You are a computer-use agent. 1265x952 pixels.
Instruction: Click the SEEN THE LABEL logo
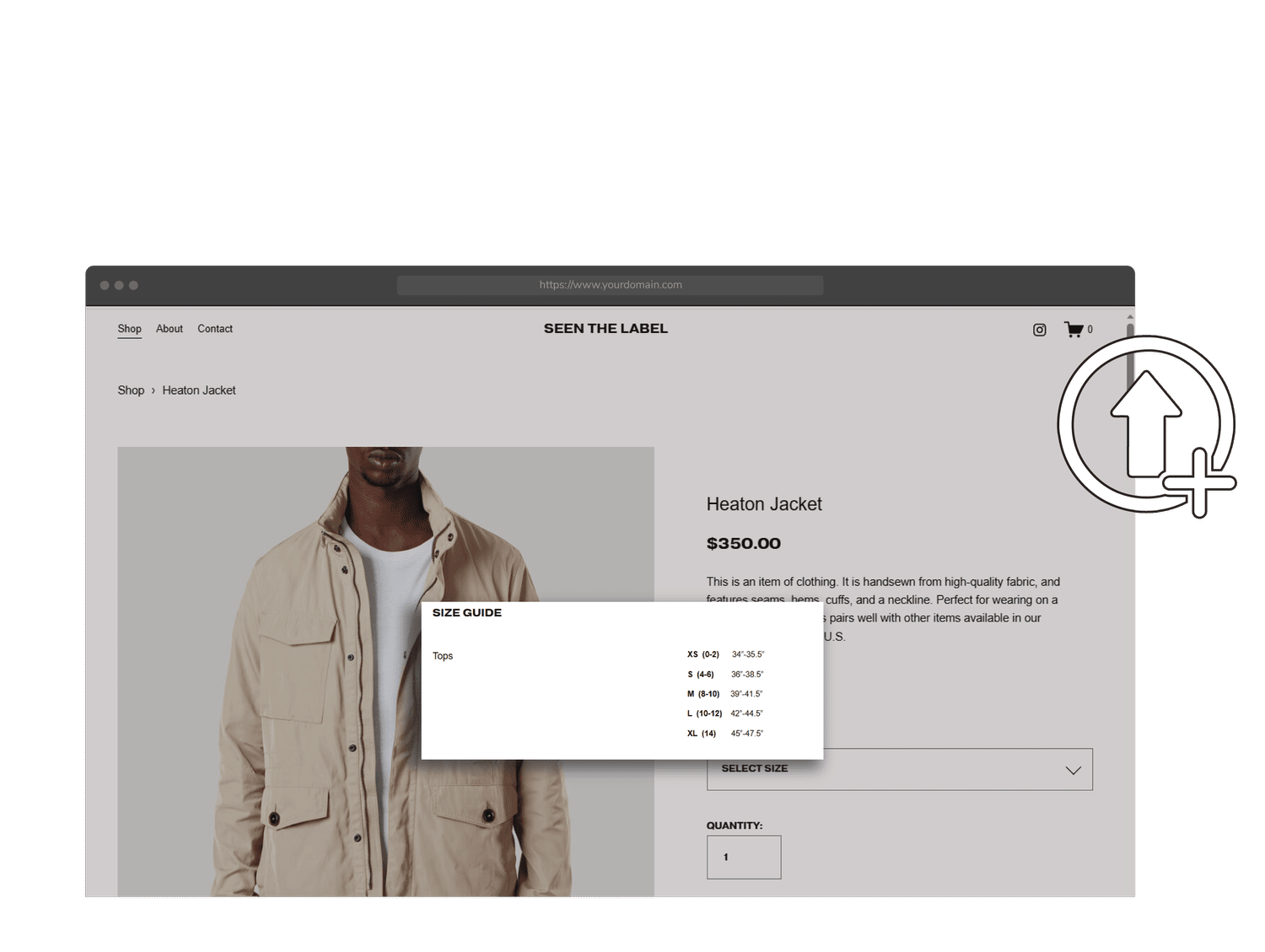[605, 328]
